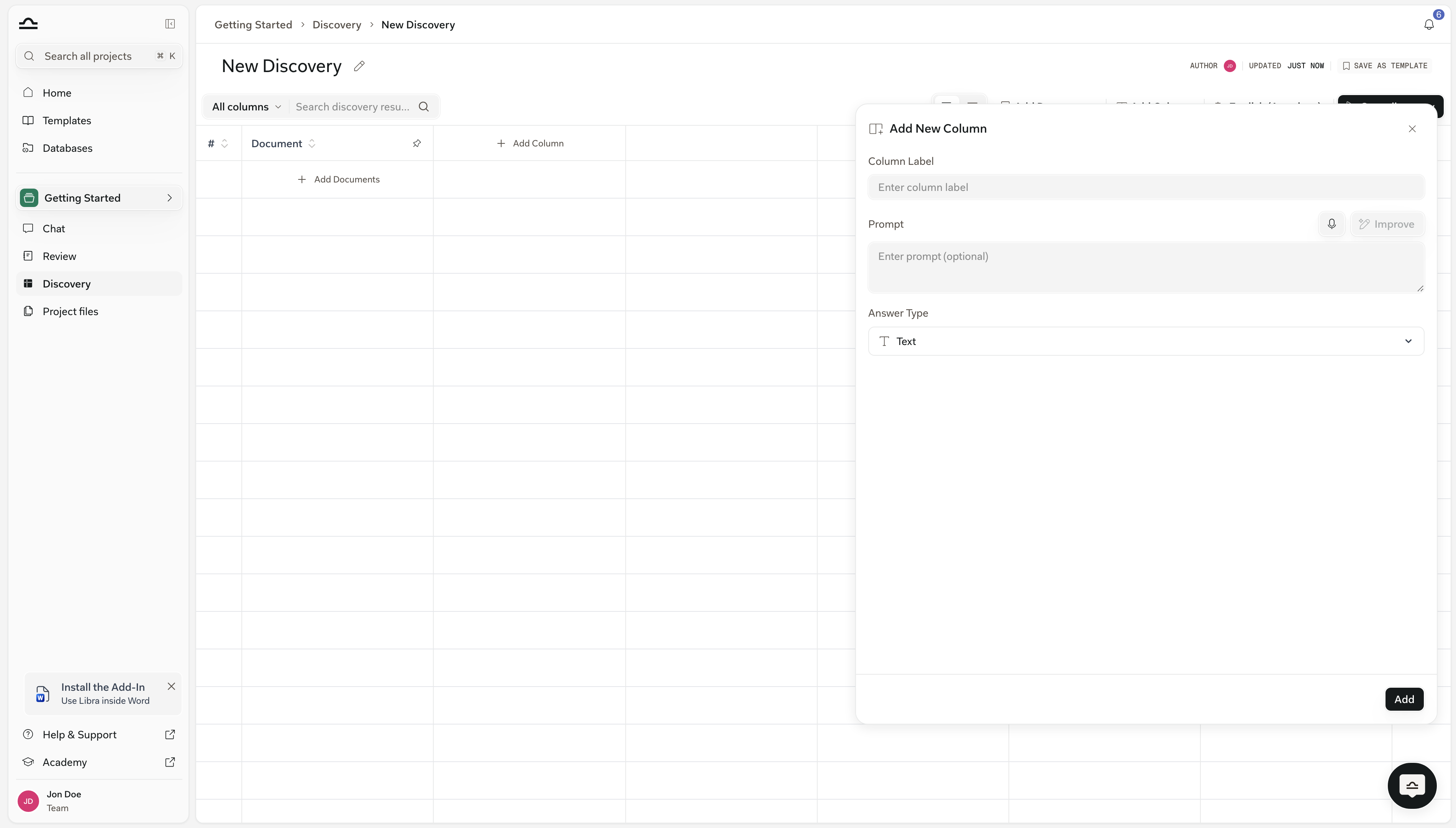Click the Word add-in document icon
Screen dimensions: 1456x828
(x=42, y=694)
